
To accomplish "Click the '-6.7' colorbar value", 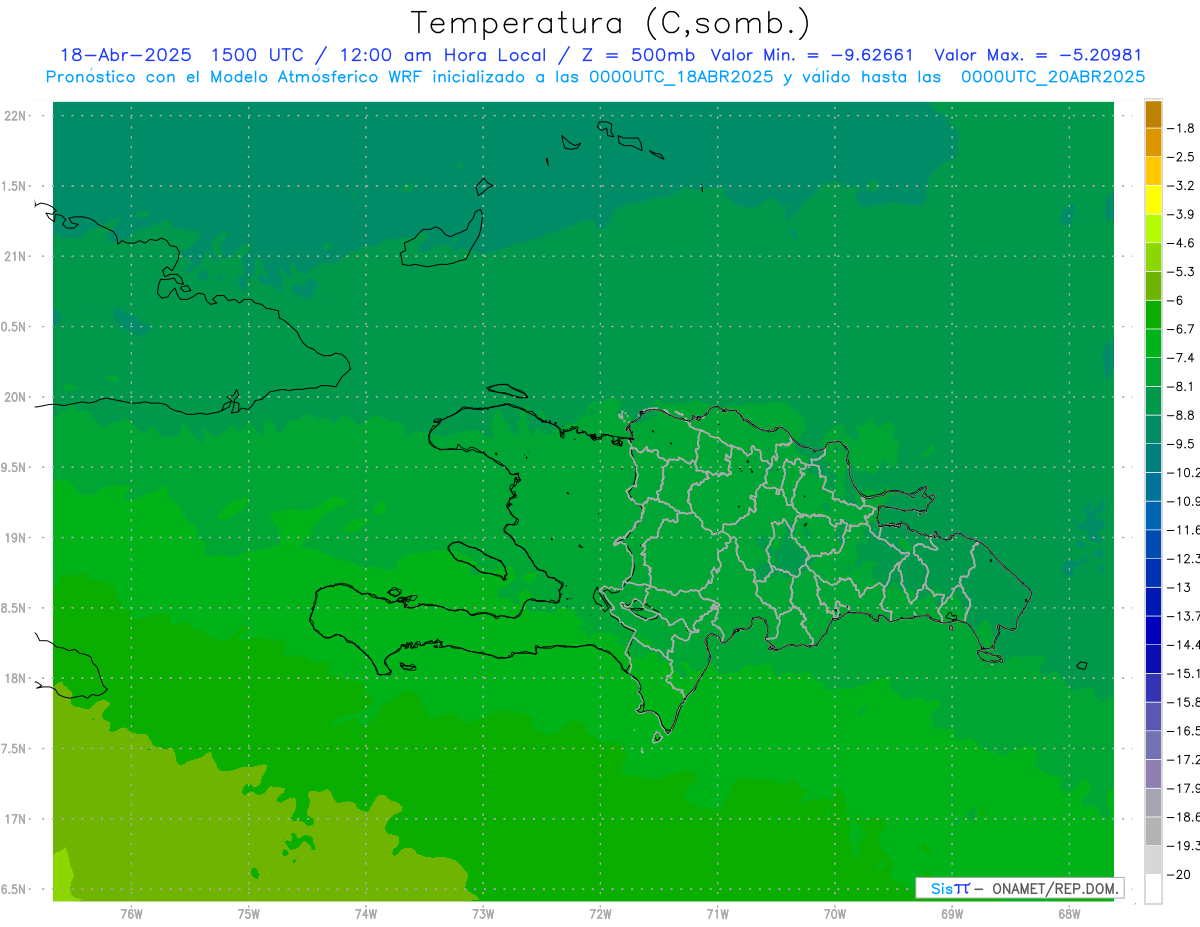I will 1181,329.
